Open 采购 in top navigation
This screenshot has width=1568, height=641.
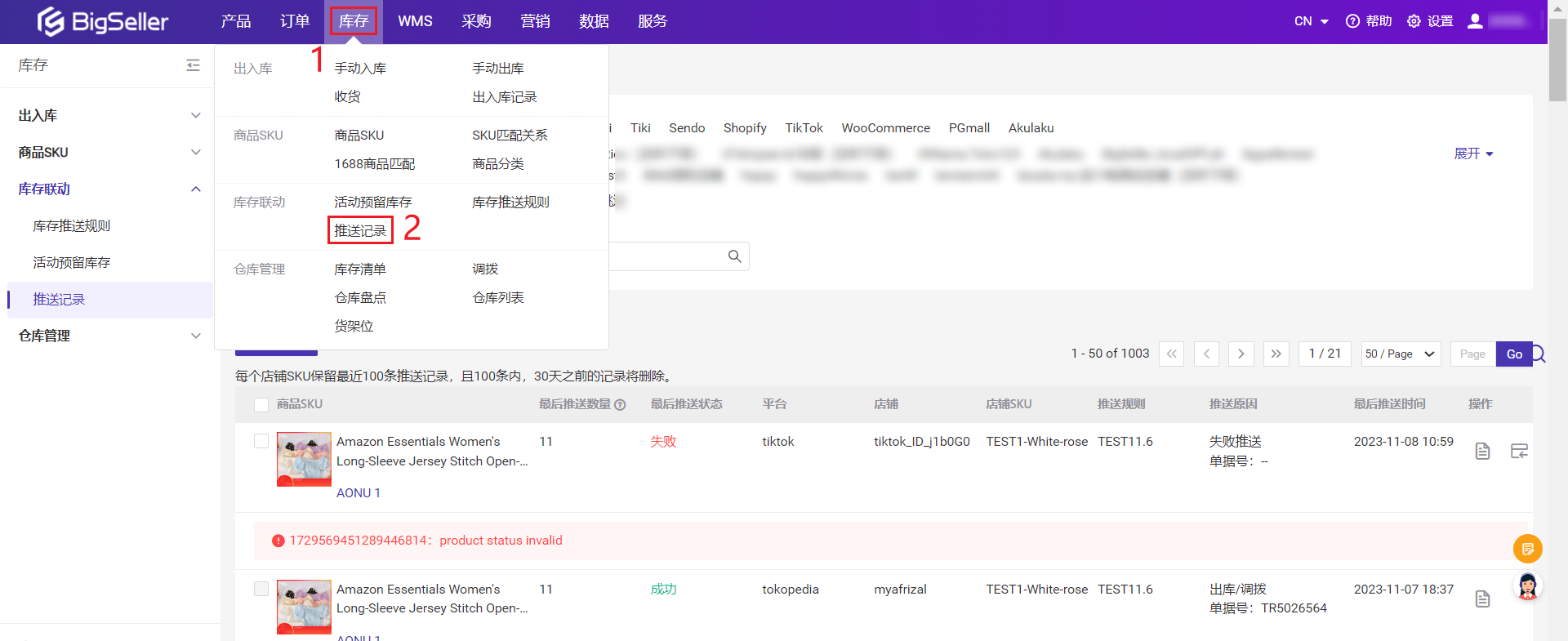tap(476, 21)
